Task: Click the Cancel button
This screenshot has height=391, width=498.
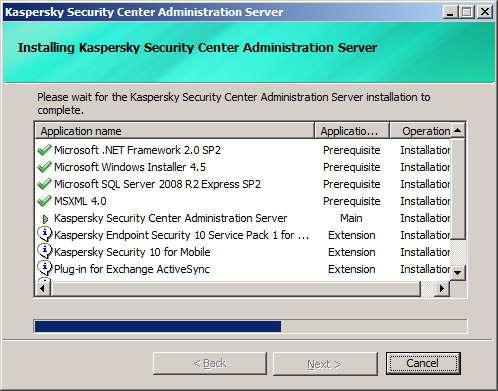Action: pyautogui.click(x=423, y=363)
